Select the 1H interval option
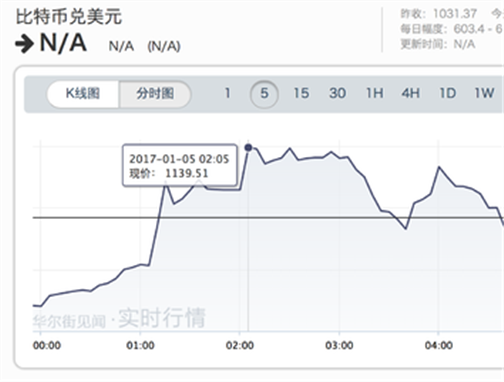This screenshot has width=504, height=382. coord(375,93)
